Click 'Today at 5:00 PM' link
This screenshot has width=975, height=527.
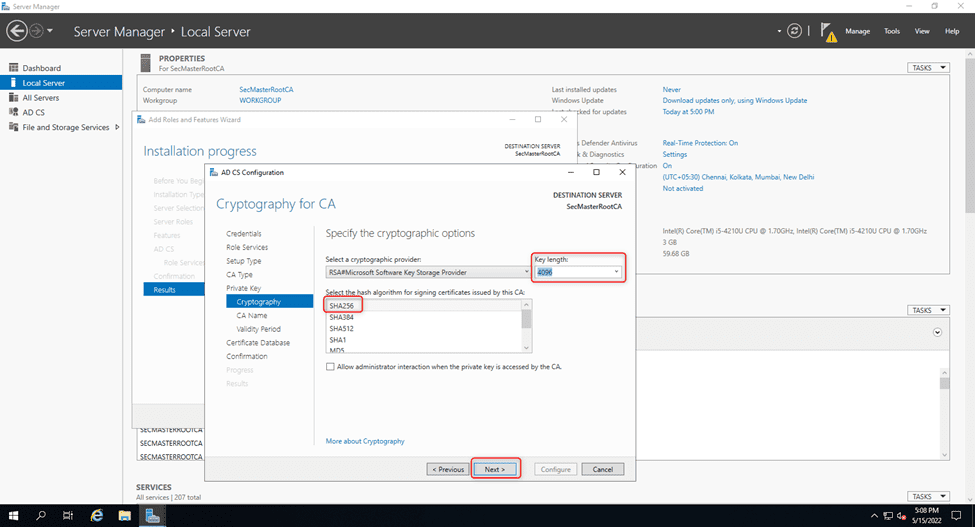[x=688, y=112]
